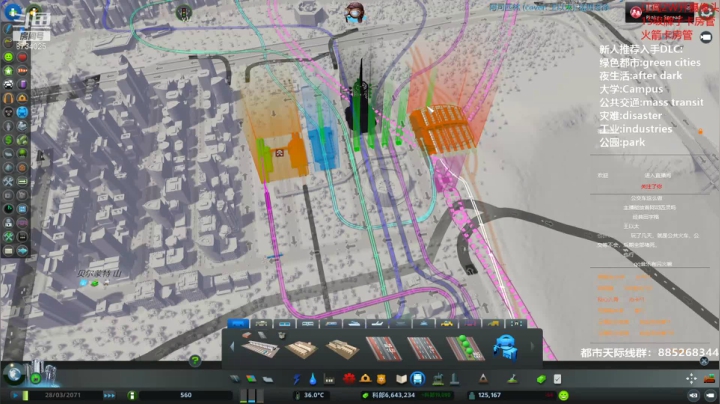The image size is (720, 404).
Task: Open the Electricity build menu
Action: (297, 379)
